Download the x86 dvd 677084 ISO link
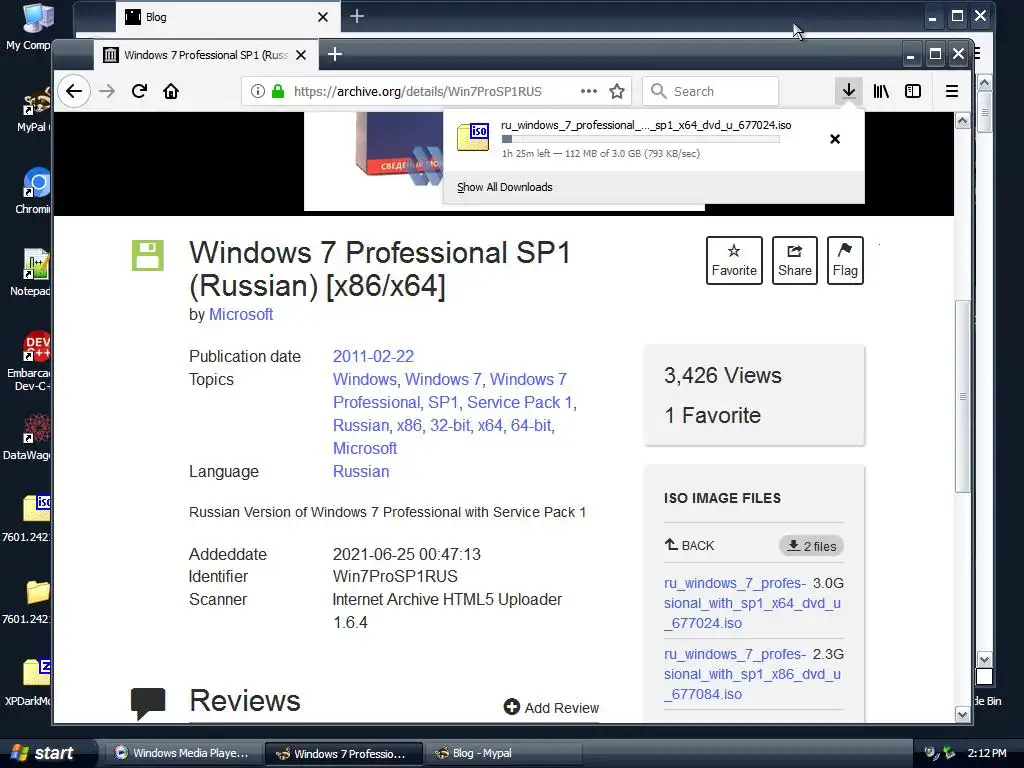Image resolution: width=1024 pixels, height=768 pixels. 752,674
